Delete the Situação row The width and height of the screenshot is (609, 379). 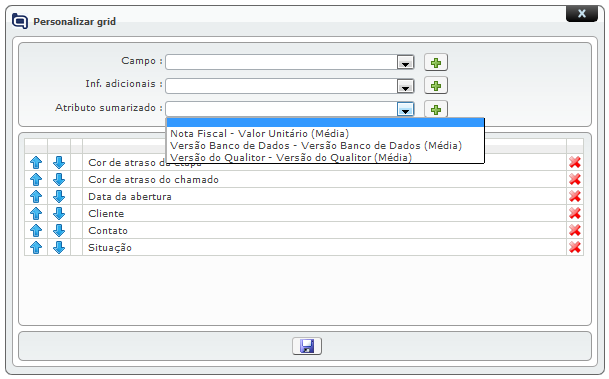tap(575, 247)
